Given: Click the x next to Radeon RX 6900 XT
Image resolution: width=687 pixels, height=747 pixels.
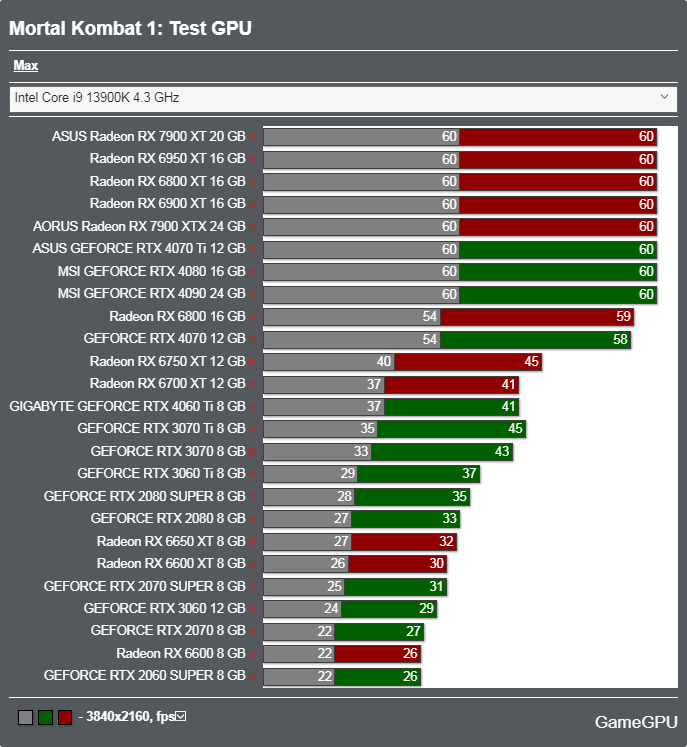Looking at the screenshot, I should [x=253, y=204].
